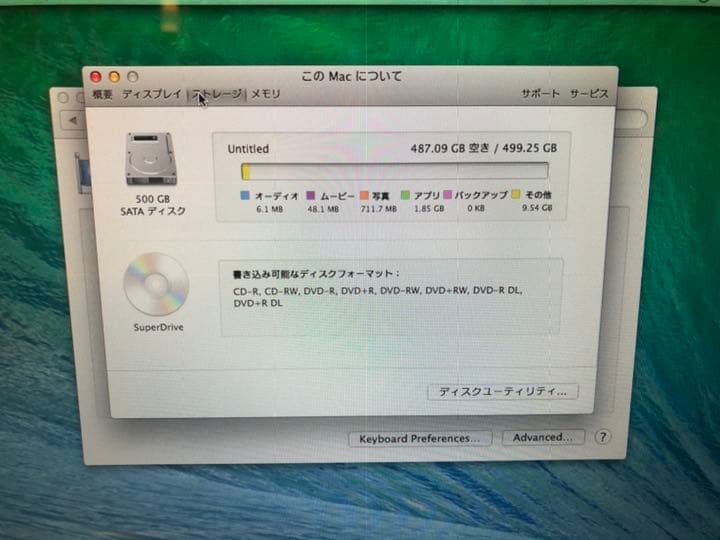Click the 1.85 GB アプリ value
The width and height of the screenshot is (720, 540).
click(x=429, y=208)
